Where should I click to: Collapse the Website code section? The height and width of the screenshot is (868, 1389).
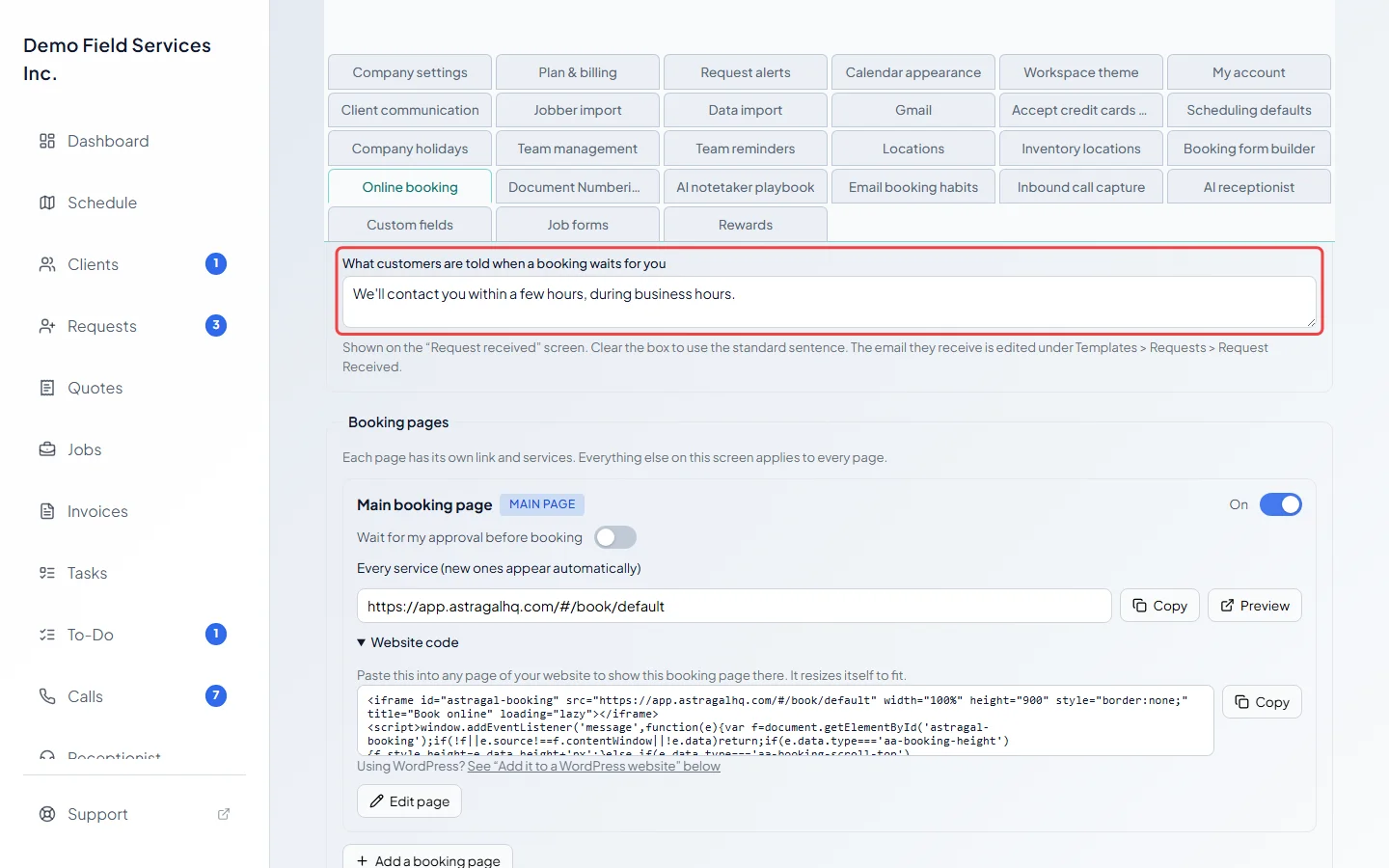click(x=408, y=642)
